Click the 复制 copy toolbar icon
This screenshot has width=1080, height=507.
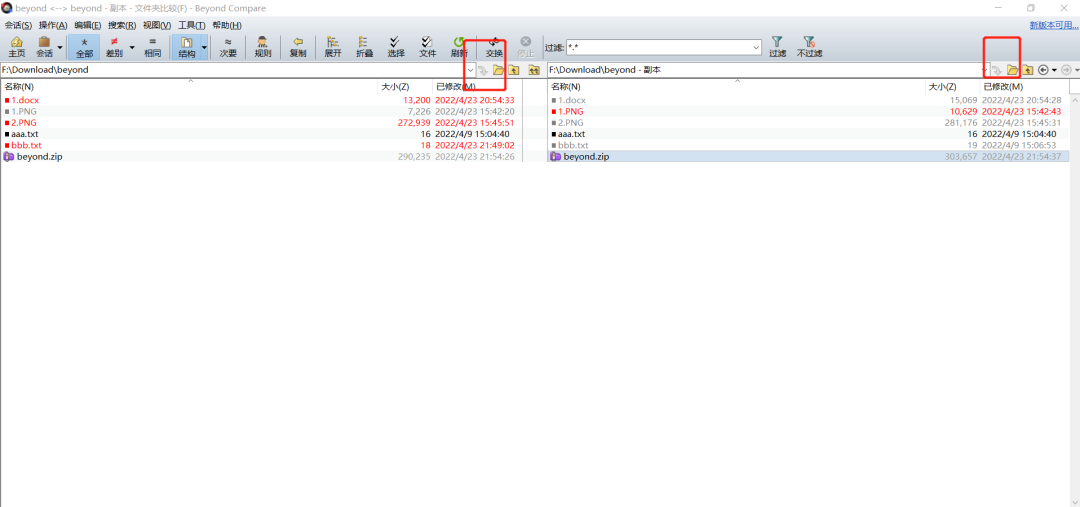click(298, 47)
